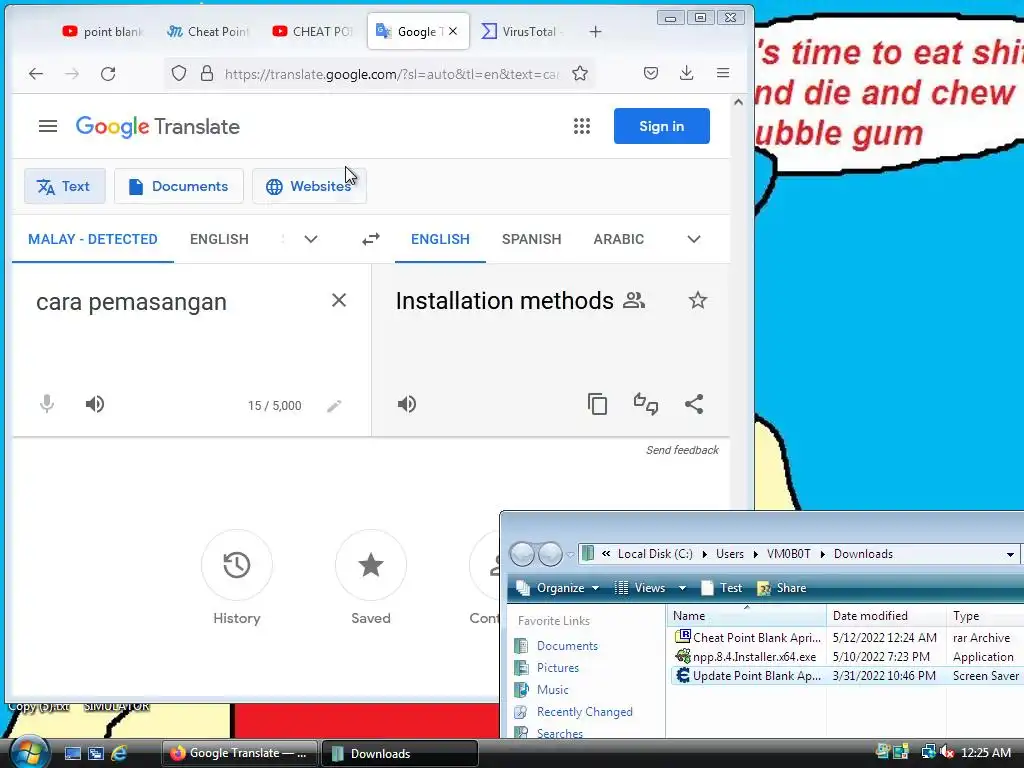1024x768 pixels.
Task: Open Firefox downloads panel arrow
Action: (x=686, y=73)
